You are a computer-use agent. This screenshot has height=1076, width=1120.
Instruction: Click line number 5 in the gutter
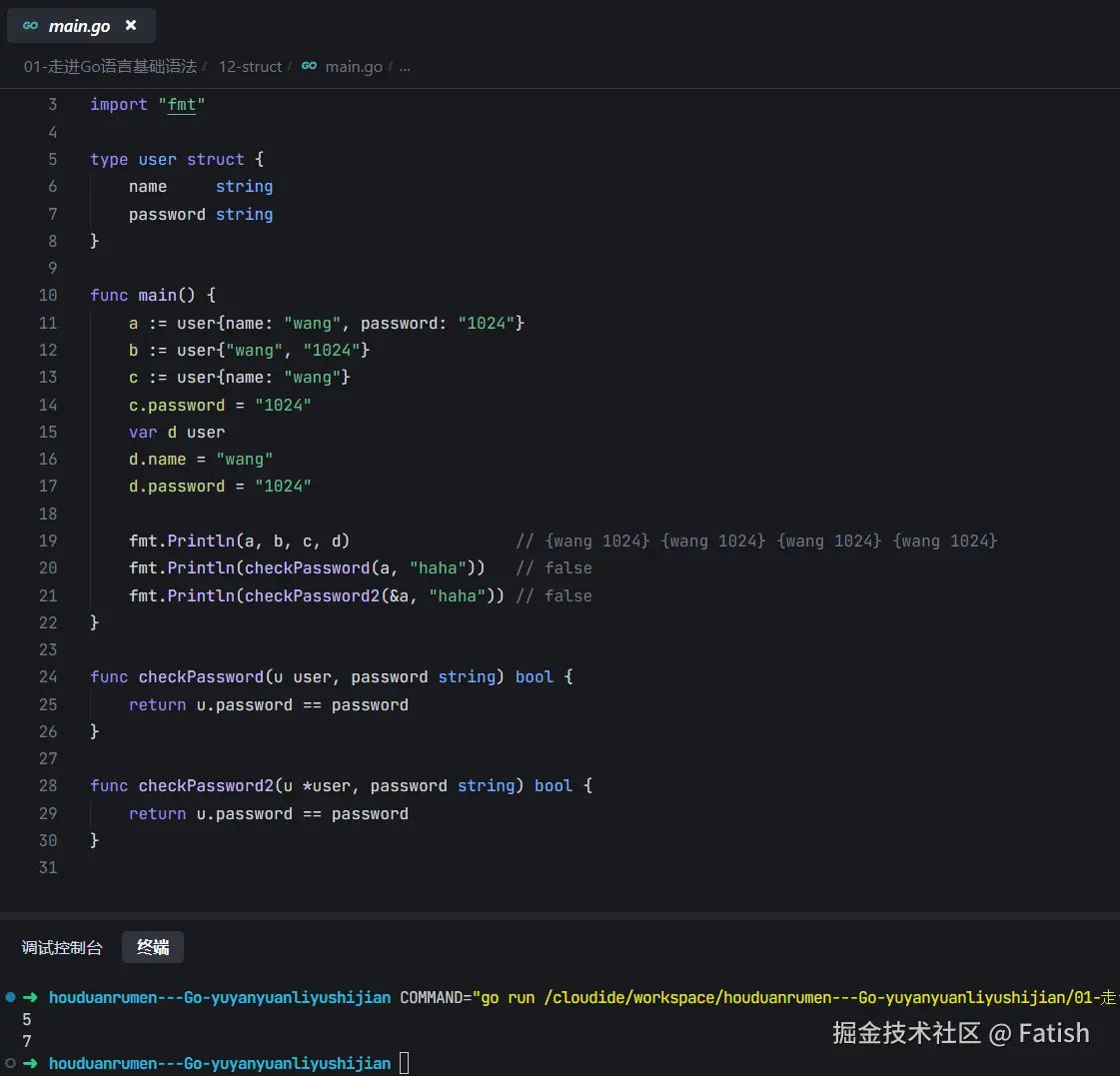[52, 159]
